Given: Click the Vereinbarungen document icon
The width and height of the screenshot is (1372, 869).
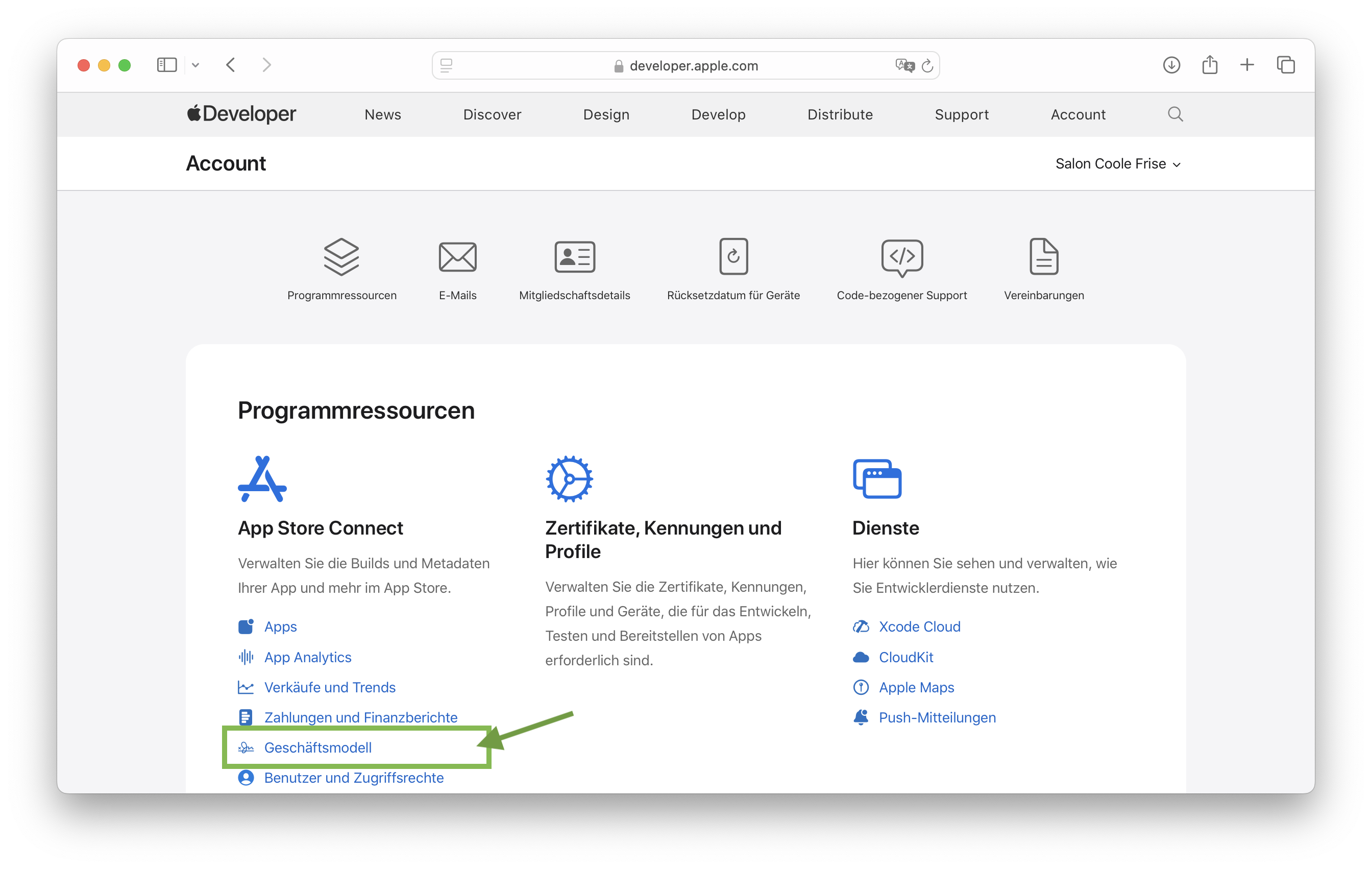Looking at the screenshot, I should click(1044, 256).
